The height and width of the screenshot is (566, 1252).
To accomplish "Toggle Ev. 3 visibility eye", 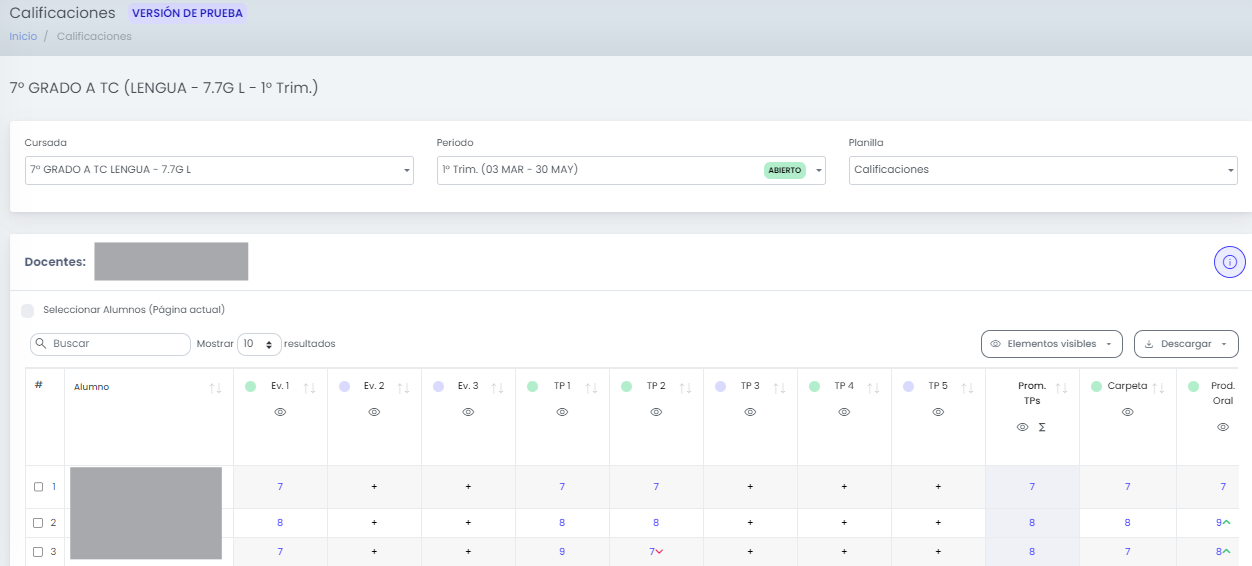I will [468, 412].
